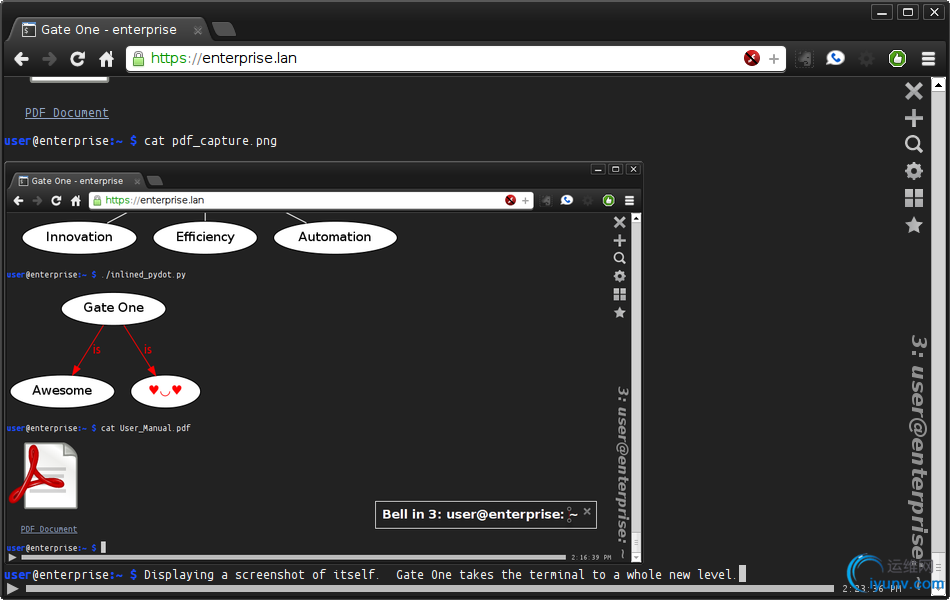Click the dim gear extension in main browser toolbar
The width and height of the screenshot is (950, 600).
867,59
